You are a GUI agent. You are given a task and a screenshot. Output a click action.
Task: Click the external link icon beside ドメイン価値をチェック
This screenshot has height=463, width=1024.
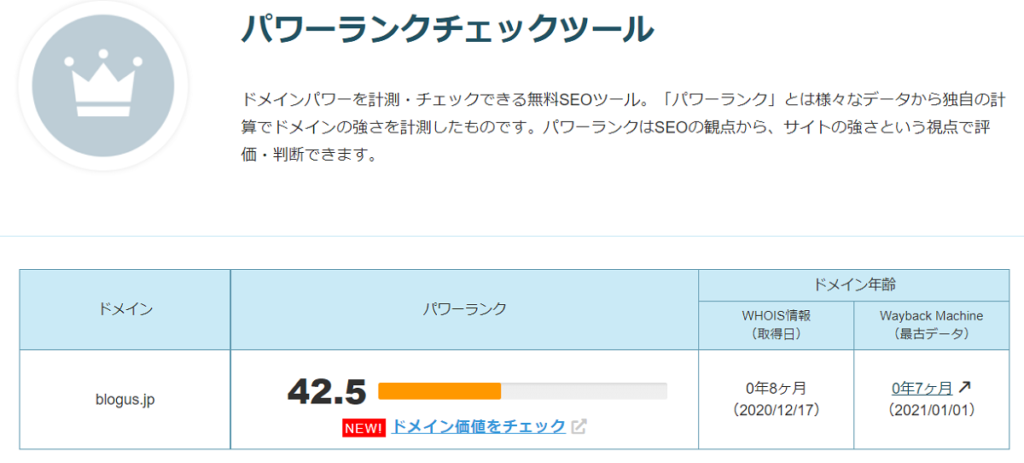(579, 427)
